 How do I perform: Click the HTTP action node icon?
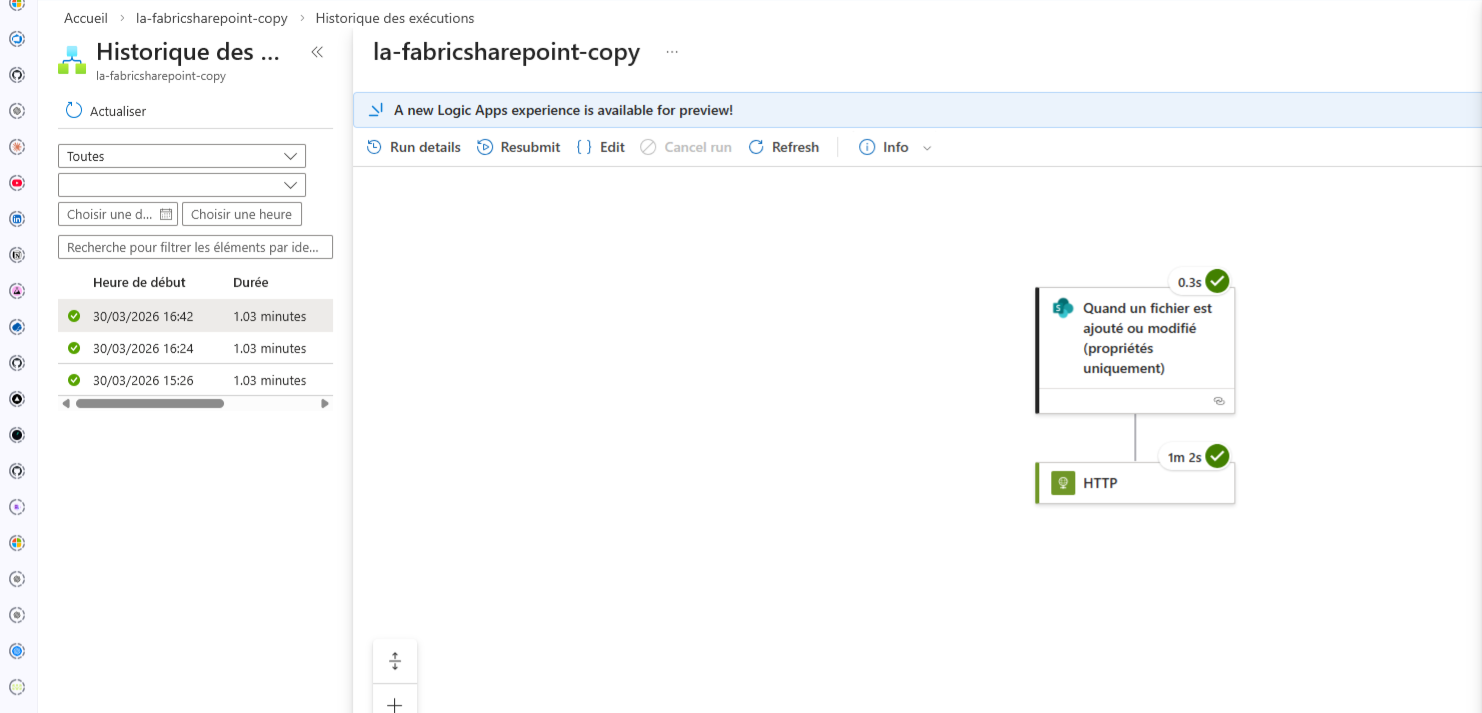1061,483
